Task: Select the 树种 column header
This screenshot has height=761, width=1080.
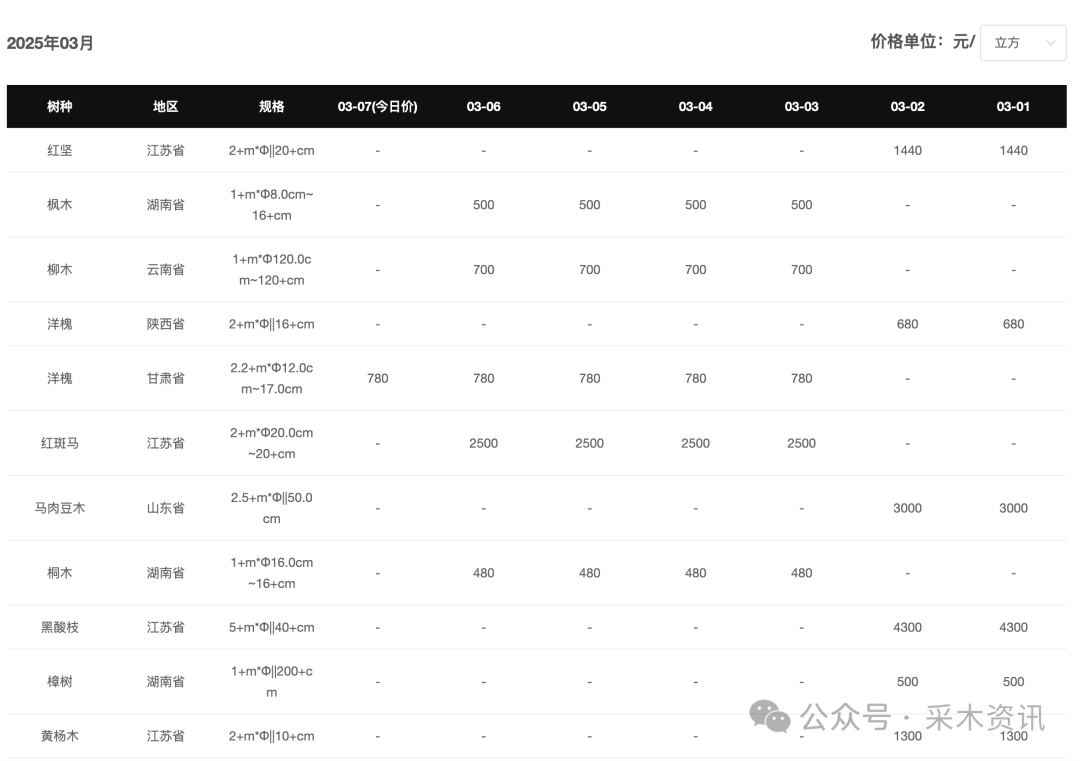Action: click(60, 107)
